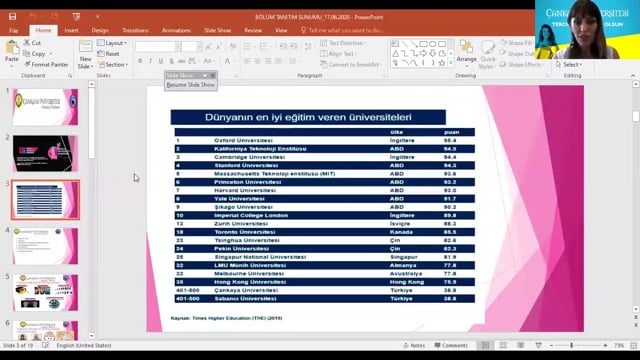Toggle Underline formatting
Screen dimensions: 640x360
coord(161,61)
